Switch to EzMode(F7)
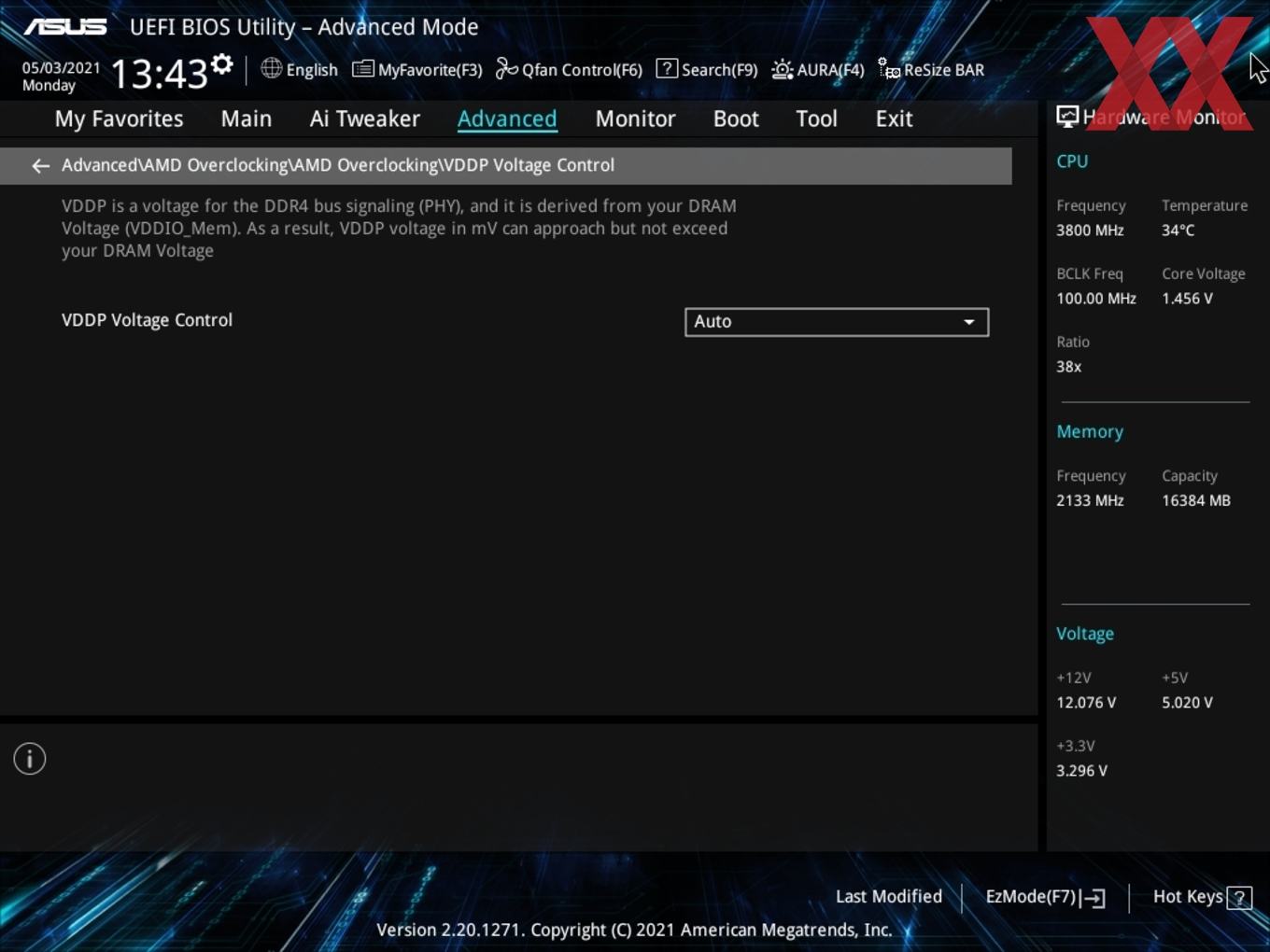 coord(1045,897)
